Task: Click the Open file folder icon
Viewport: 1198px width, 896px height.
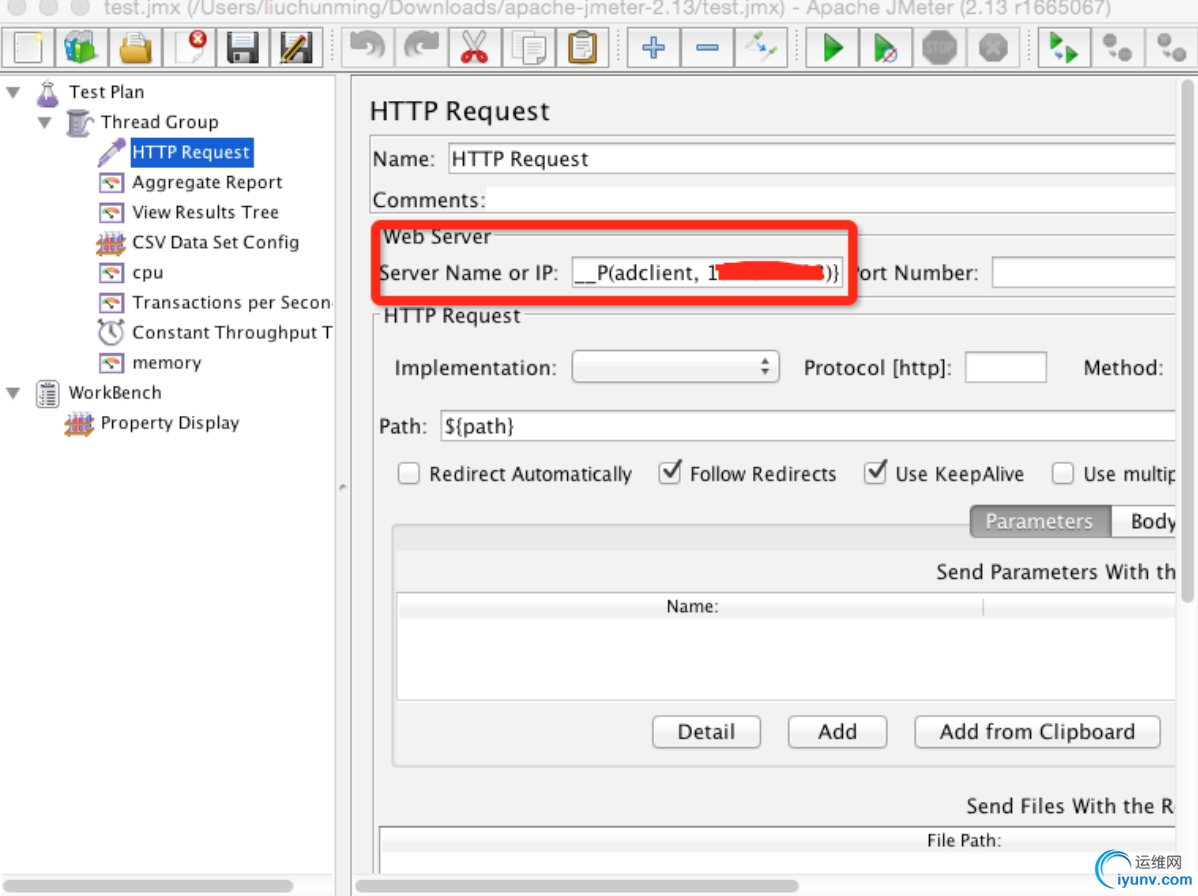Action: (x=135, y=48)
